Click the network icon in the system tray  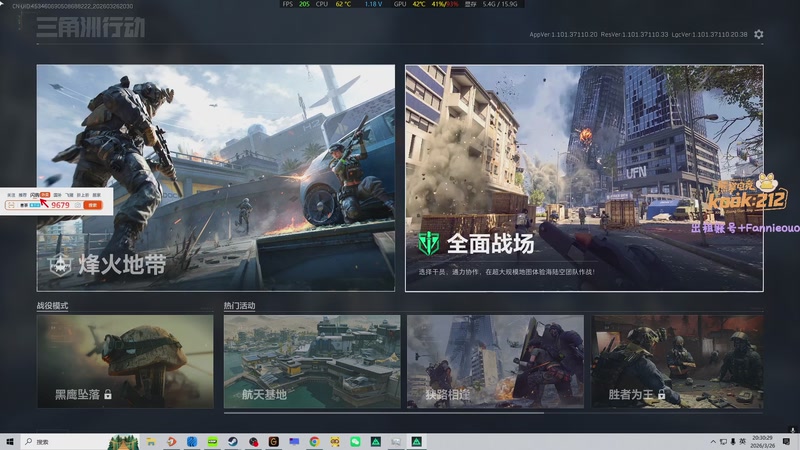(x=723, y=442)
